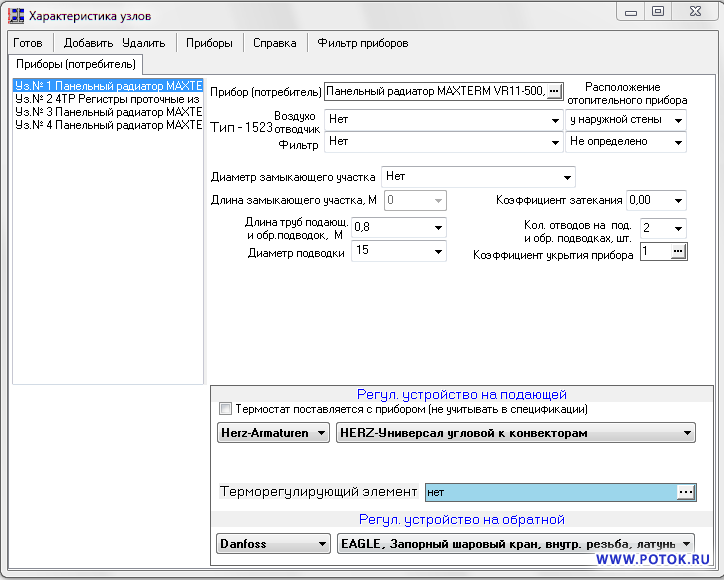724x580 pixels.
Task: Open the Herz-Armaturen manufacturer dropdown
Action: tap(320, 434)
